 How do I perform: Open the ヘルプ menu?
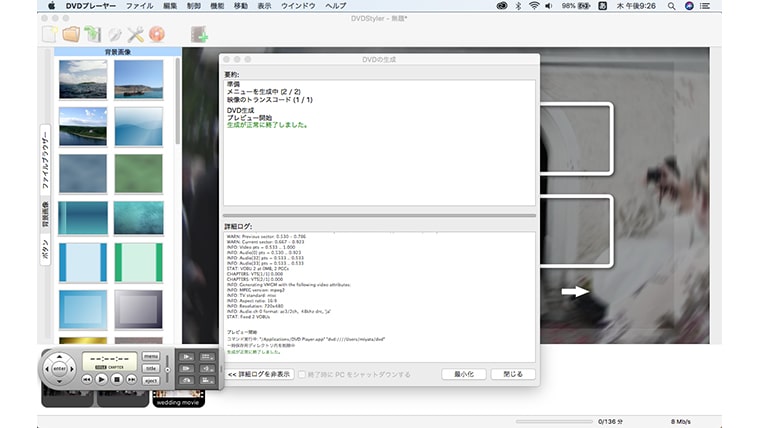click(335, 6)
